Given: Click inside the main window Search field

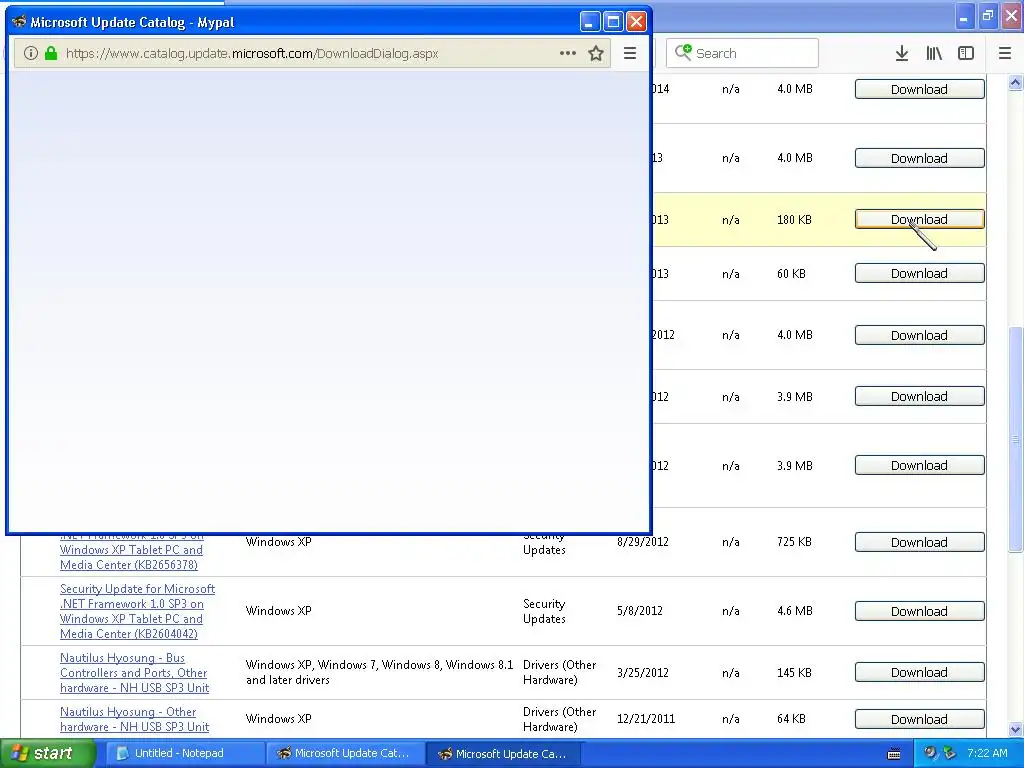Looking at the screenshot, I should tap(742, 53).
